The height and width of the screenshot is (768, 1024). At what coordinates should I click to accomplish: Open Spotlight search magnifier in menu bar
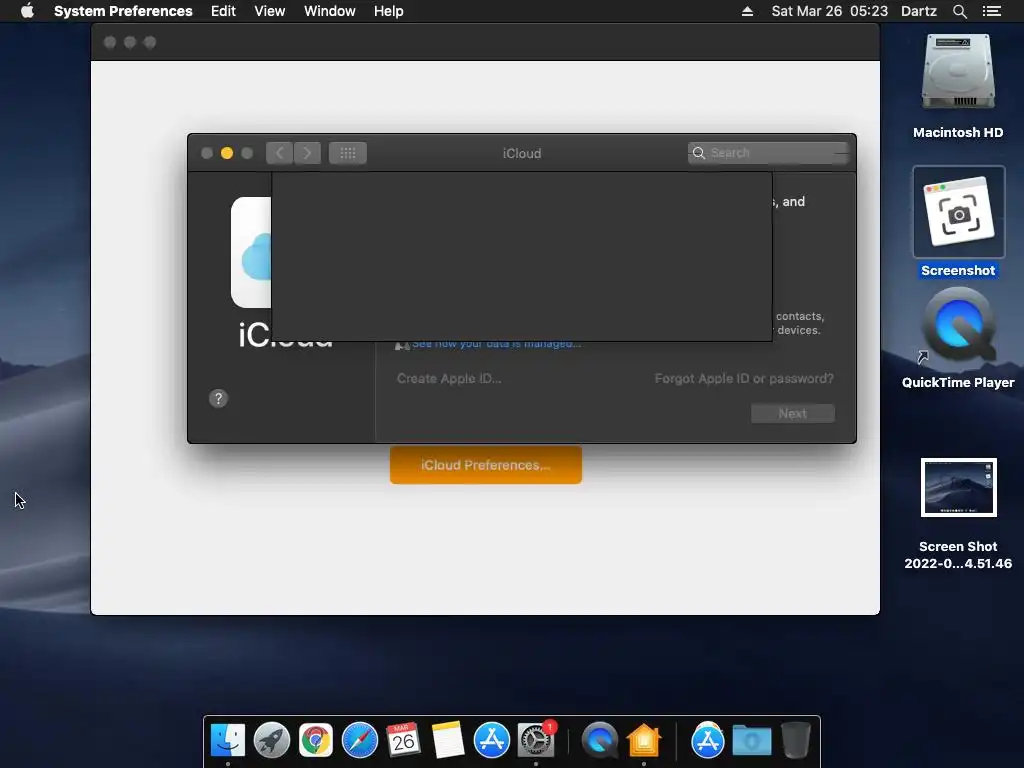(959, 11)
